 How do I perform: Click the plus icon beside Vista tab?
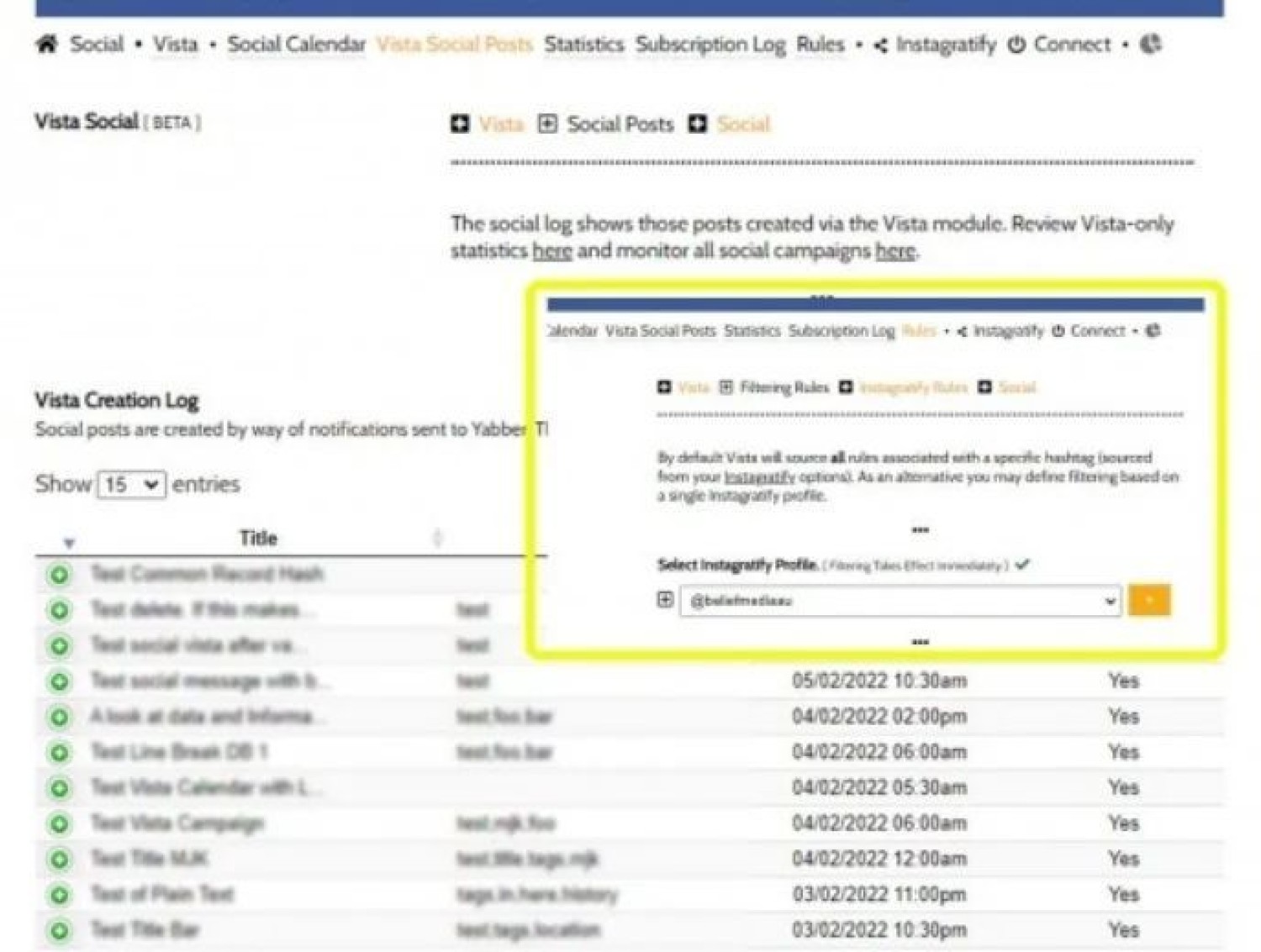pos(460,124)
